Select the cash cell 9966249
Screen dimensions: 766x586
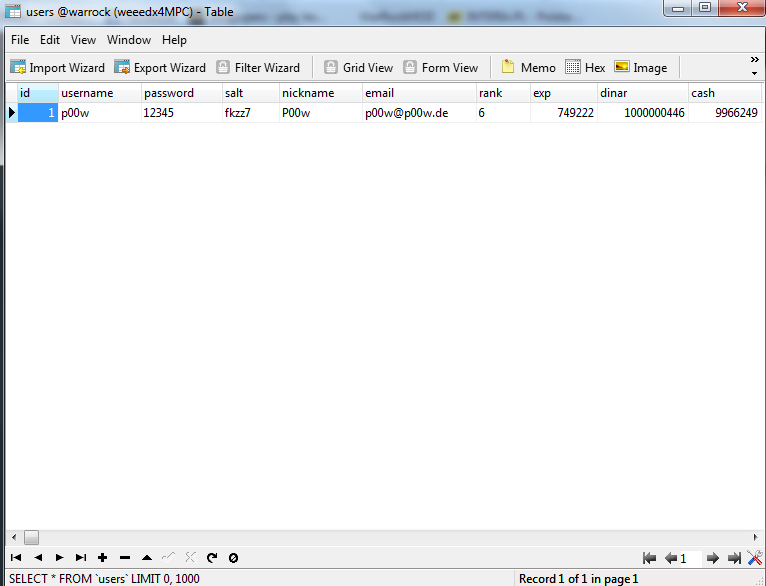point(725,113)
